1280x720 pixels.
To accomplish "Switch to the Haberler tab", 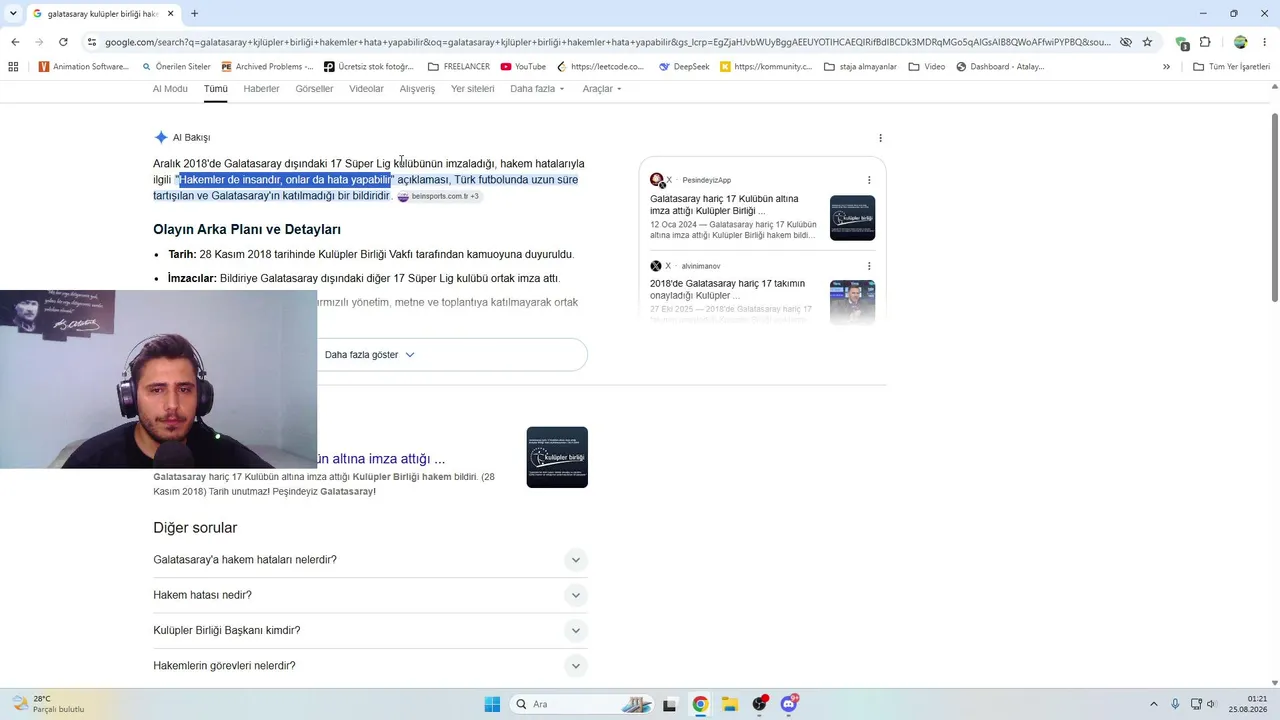I will click(262, 89).
